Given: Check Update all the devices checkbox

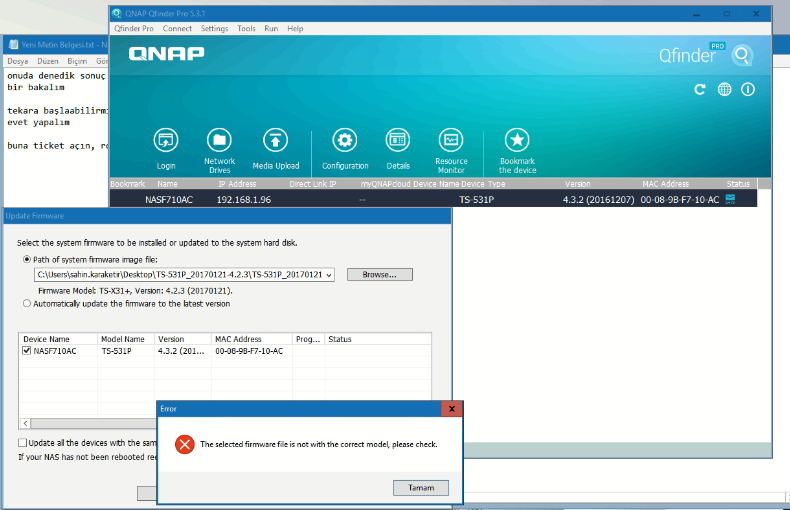Looking at the screenshot, I should pyautogui.click(x=22, y=443).
